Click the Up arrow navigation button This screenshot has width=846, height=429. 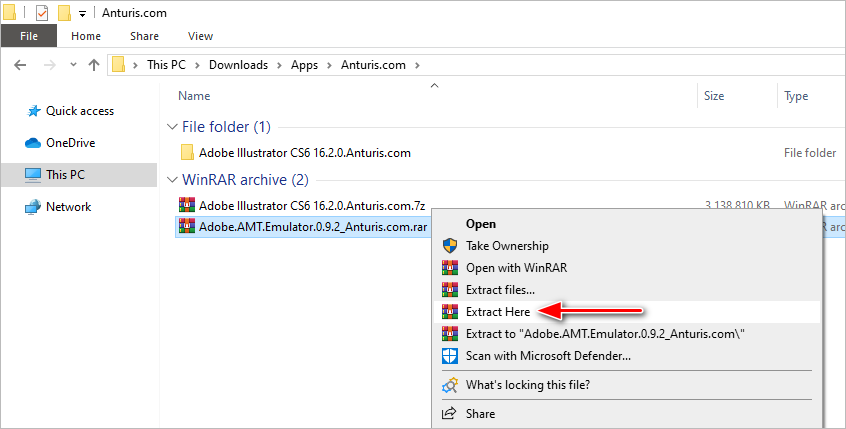tap(94, 65)
